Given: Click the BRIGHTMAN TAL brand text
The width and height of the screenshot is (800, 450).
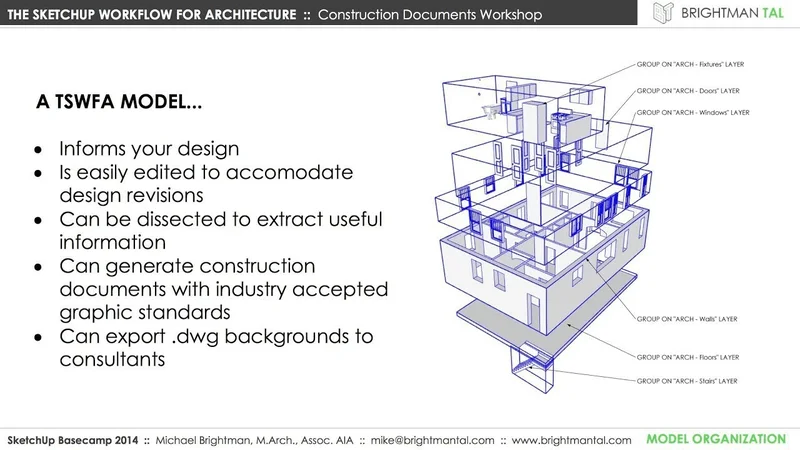Looking at the screenshot, I should point(732,13).
